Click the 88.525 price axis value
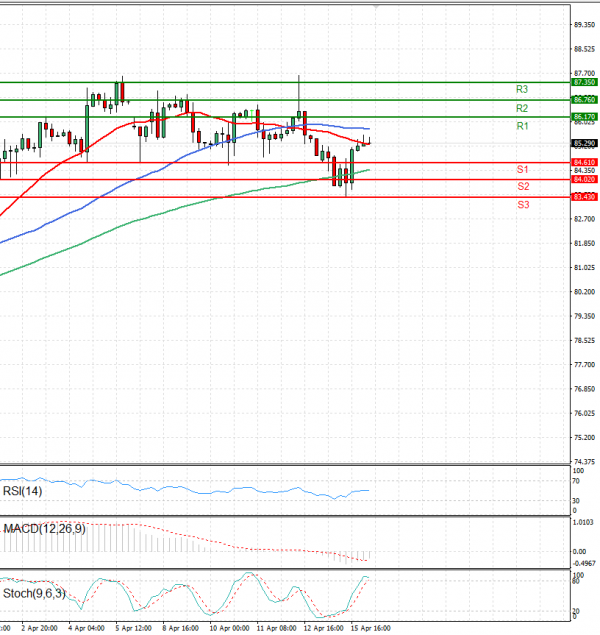Image resolution: width=600 pixels, height=635 pixels. [584, 49]
